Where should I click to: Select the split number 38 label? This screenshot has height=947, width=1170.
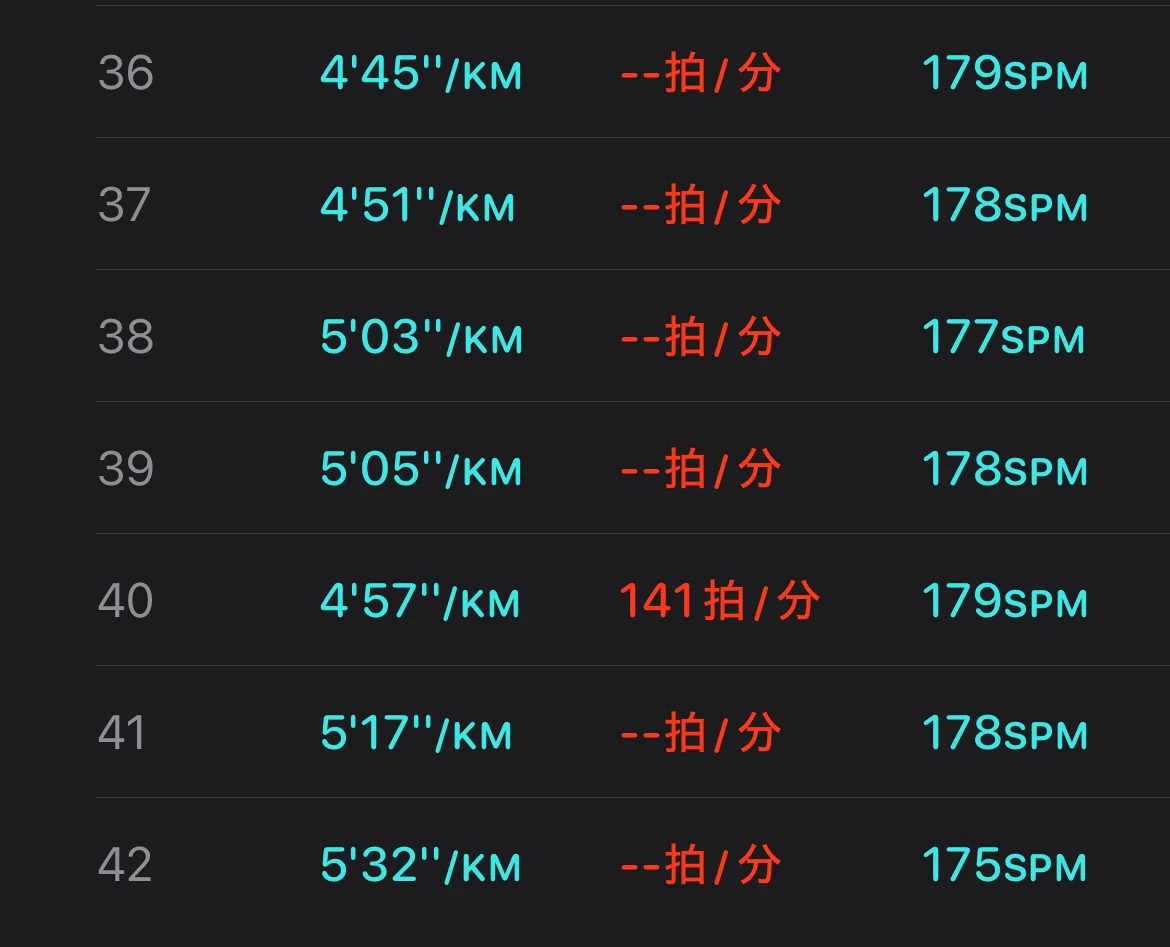(126, 337)
